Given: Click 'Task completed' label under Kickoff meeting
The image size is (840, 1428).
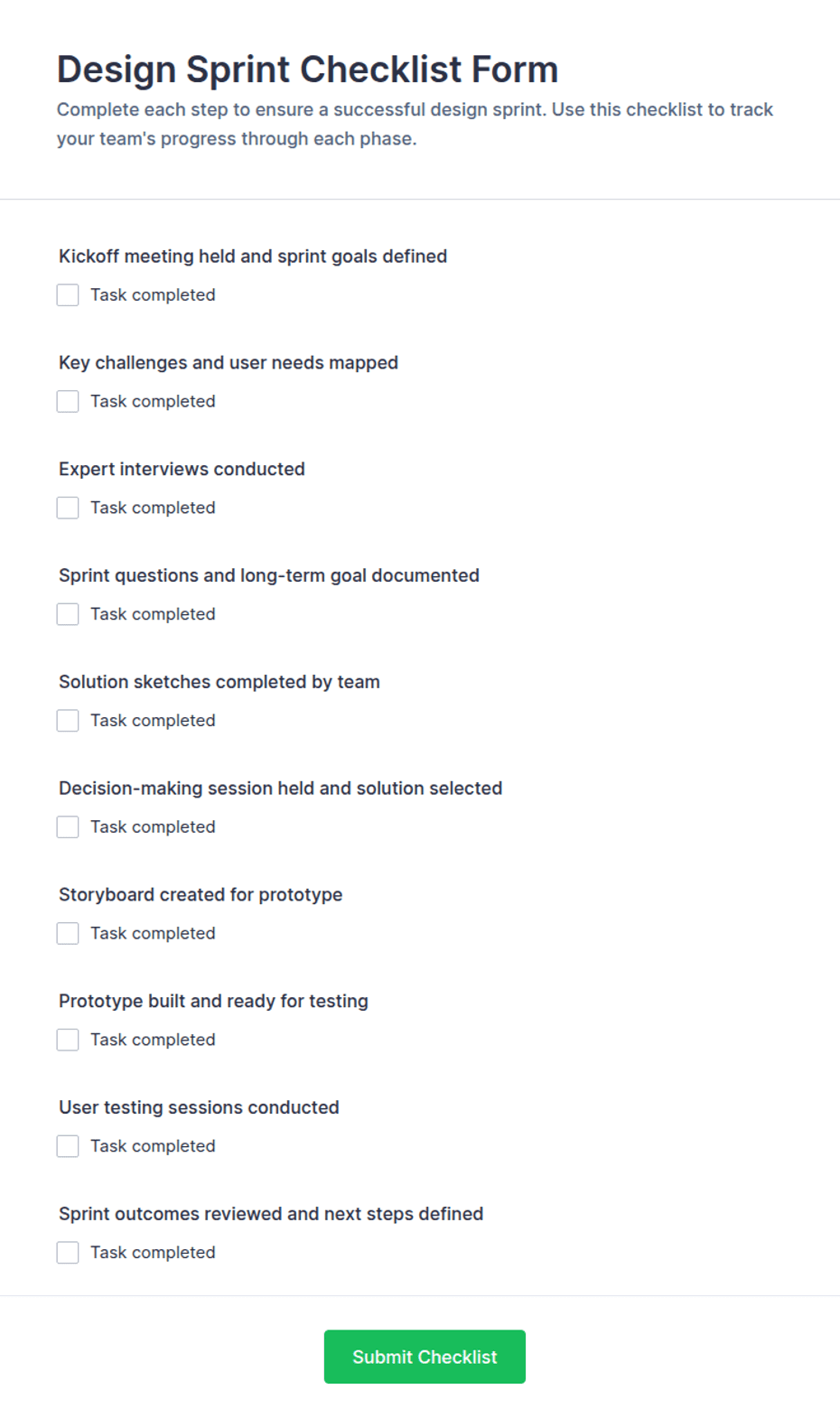Looking at the screenshot, I should [x=153, y=295].
